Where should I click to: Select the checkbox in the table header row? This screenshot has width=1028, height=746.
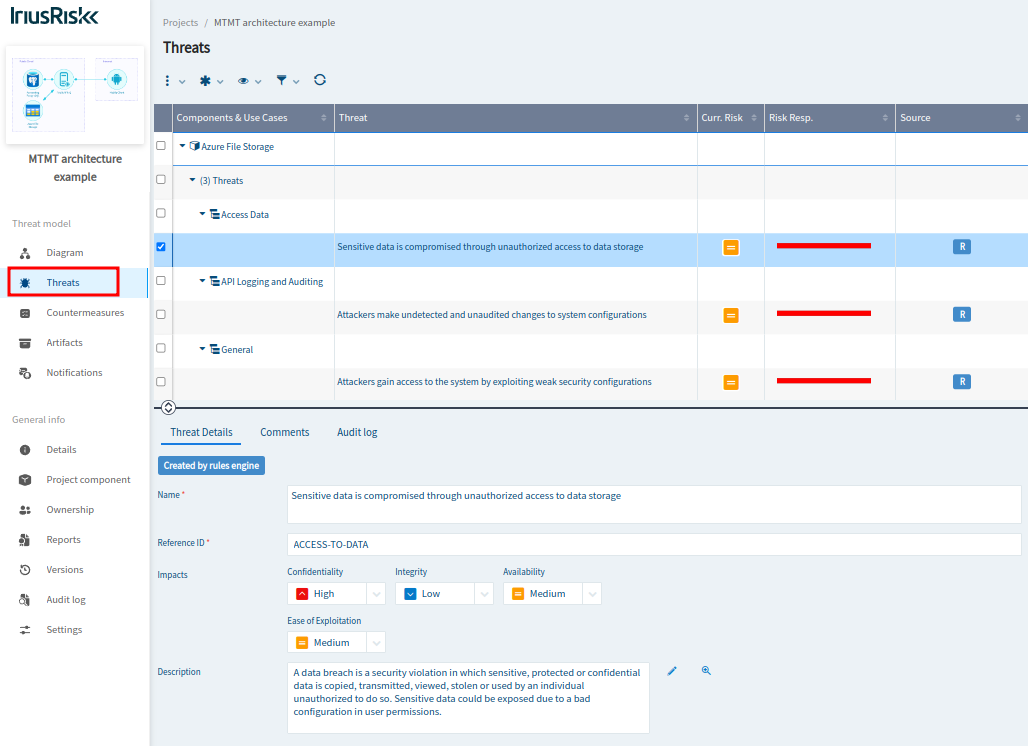(161, 117)
